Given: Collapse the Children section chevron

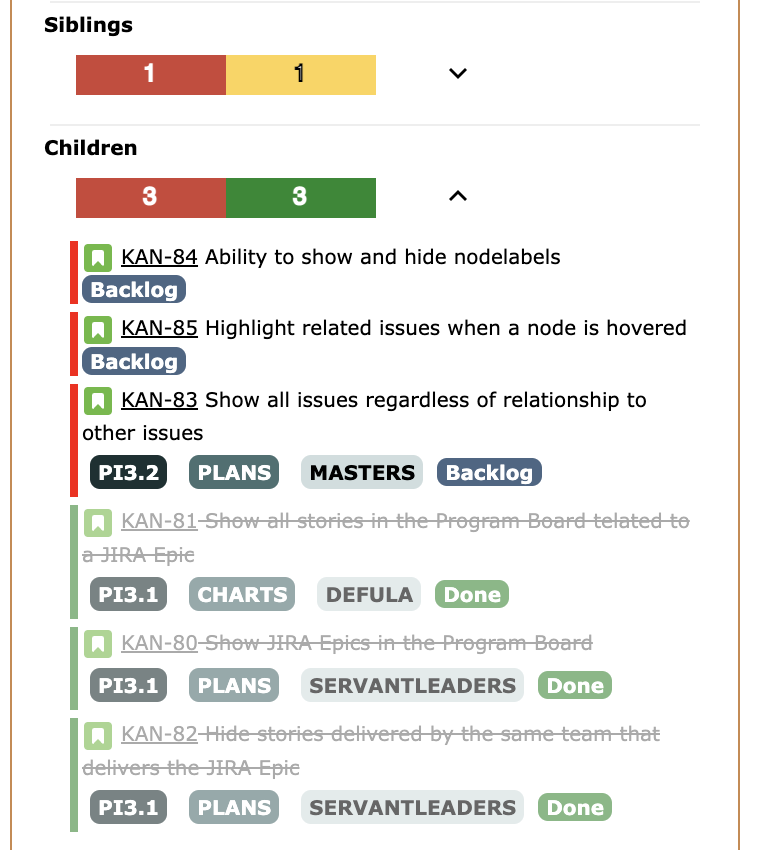Looking at the screenshot, I should tap(458, 196).
